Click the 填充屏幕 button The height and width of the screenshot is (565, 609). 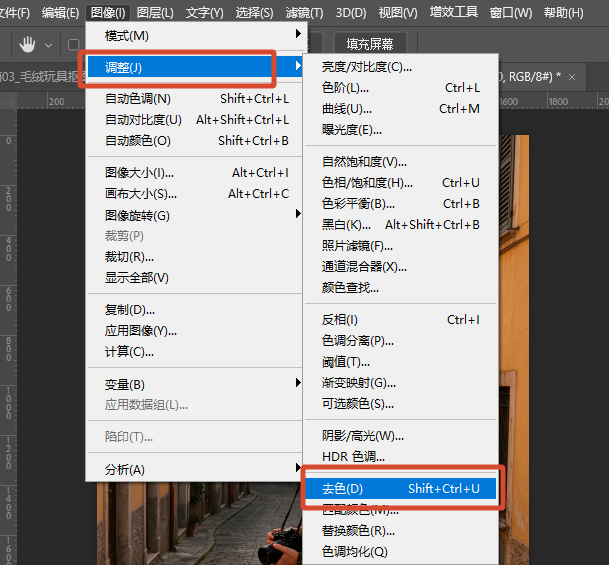[x=370, y=44]
